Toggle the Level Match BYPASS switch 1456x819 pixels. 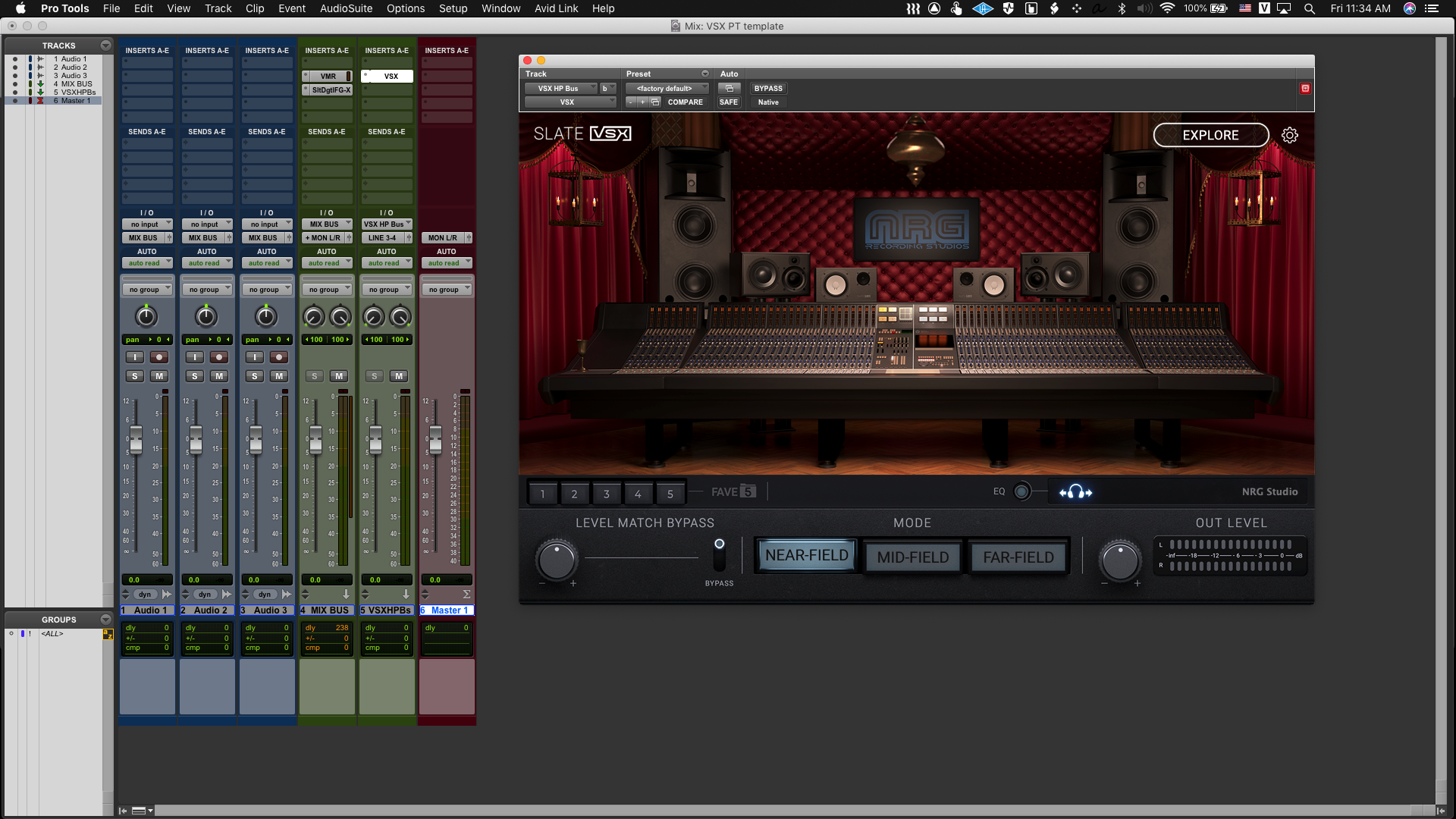pyautogui.click(x=719, y=556)
